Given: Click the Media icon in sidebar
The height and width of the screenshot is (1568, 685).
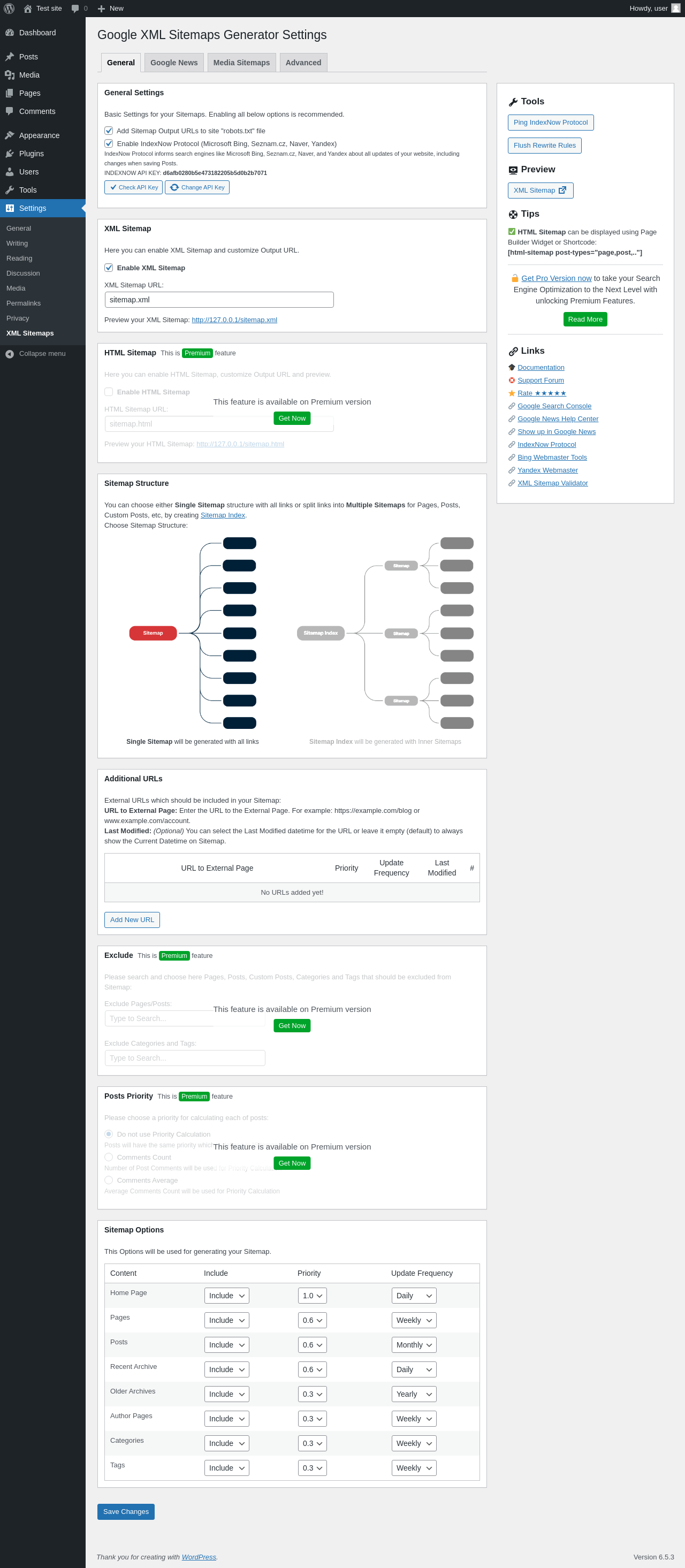Looking at the screenshot, I should click(10, 75).
